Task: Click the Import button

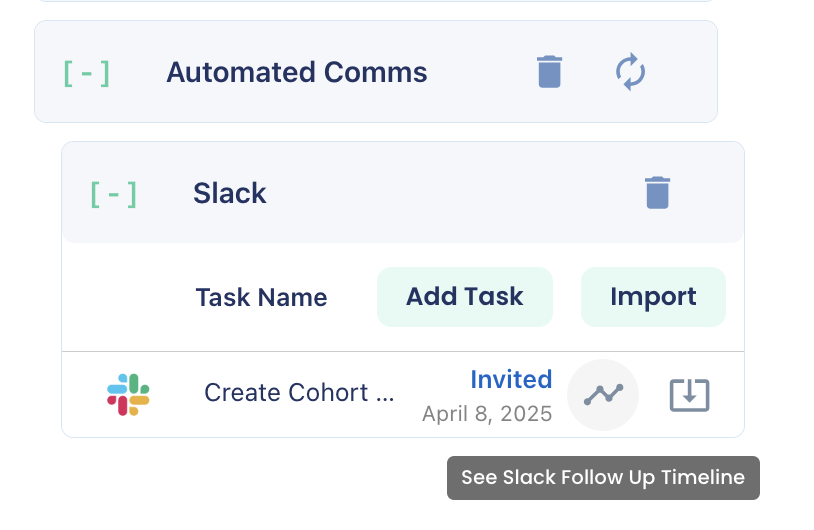Action: (x=653, y=297)
